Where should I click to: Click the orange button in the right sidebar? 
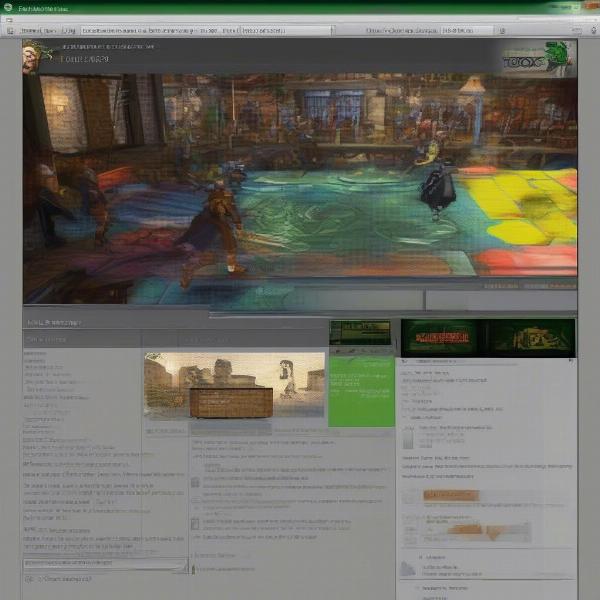coord(451,496)
